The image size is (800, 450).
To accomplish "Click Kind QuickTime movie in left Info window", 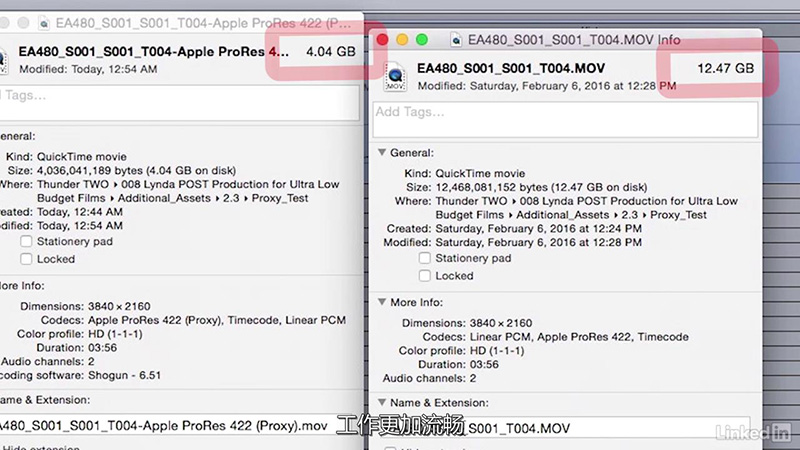I will (x=82, y=157).
